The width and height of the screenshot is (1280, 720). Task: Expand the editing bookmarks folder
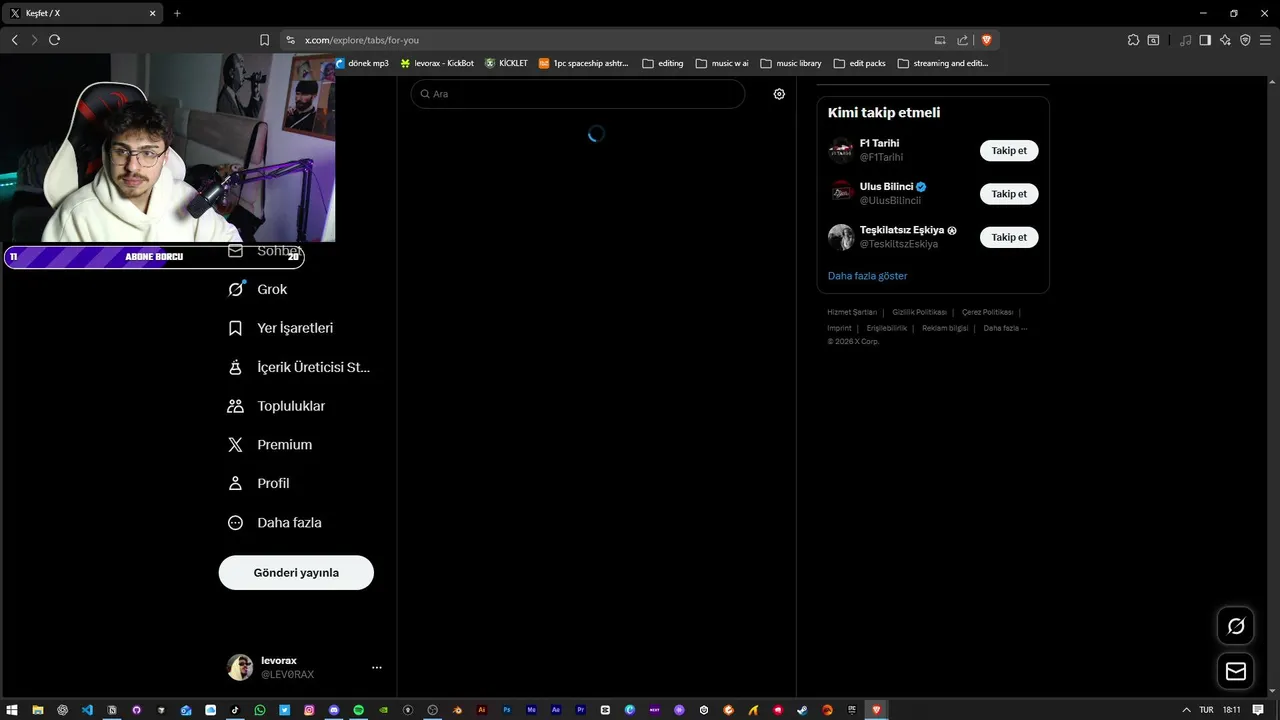click(x=663, y=63)
